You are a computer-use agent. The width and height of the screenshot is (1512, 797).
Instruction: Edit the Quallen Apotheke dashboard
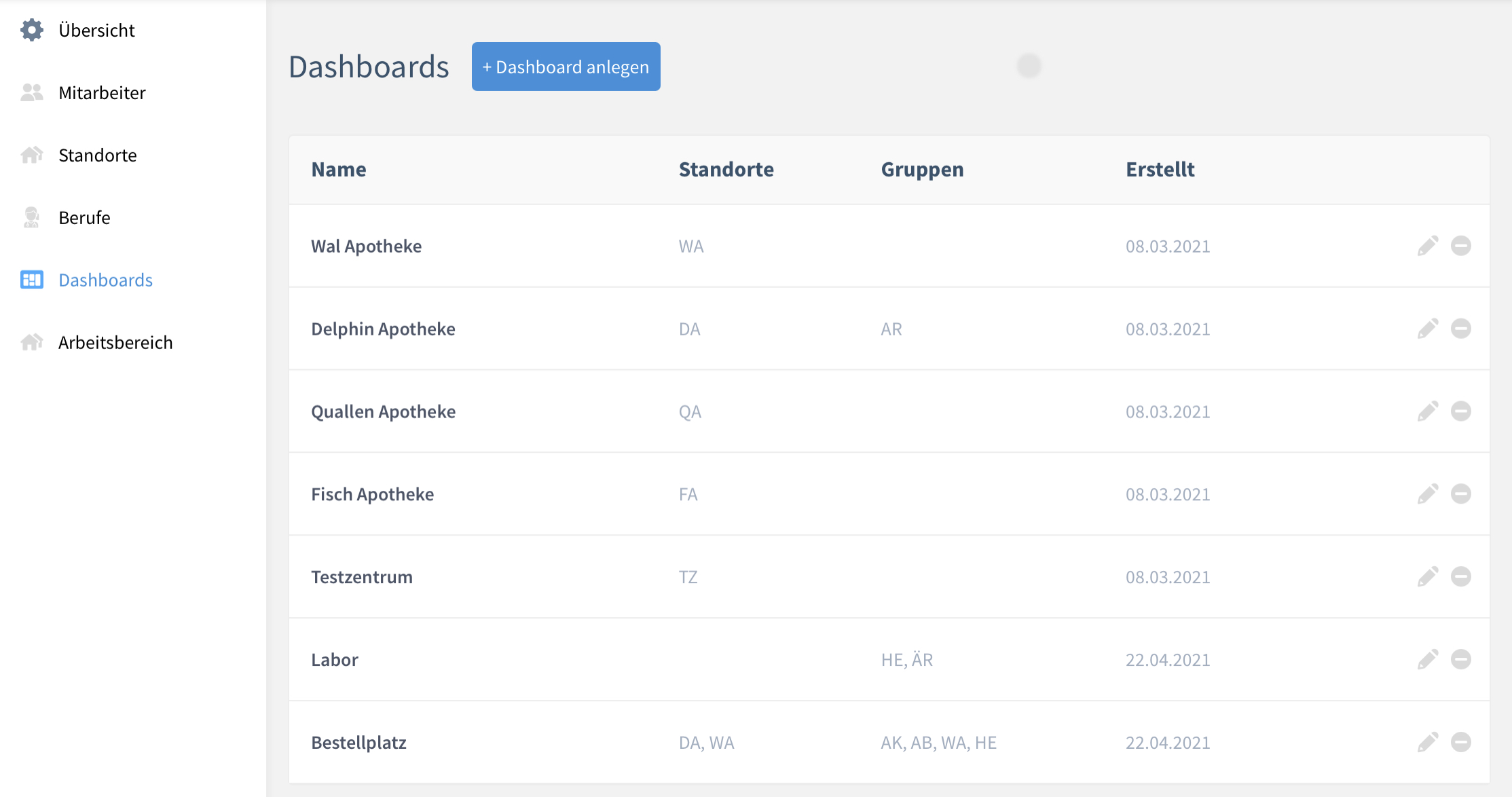[x=1428, y=411]
